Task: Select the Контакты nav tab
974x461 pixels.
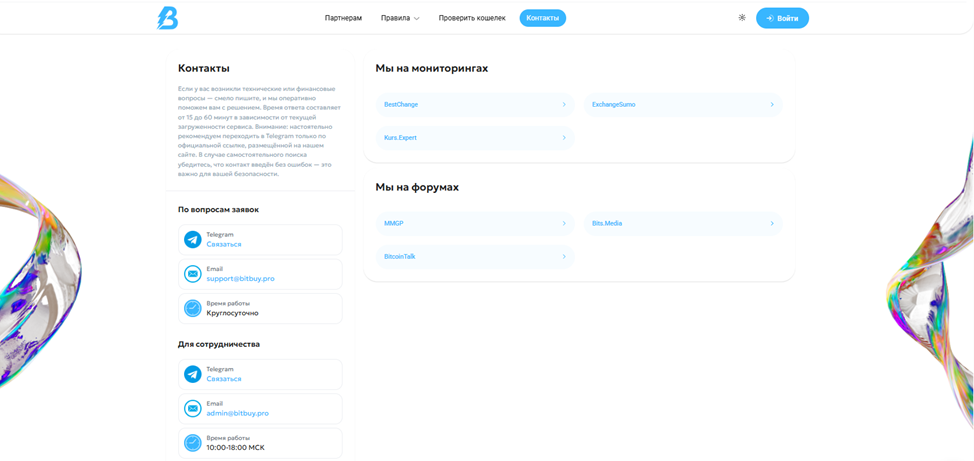Action: pos(542,18)
